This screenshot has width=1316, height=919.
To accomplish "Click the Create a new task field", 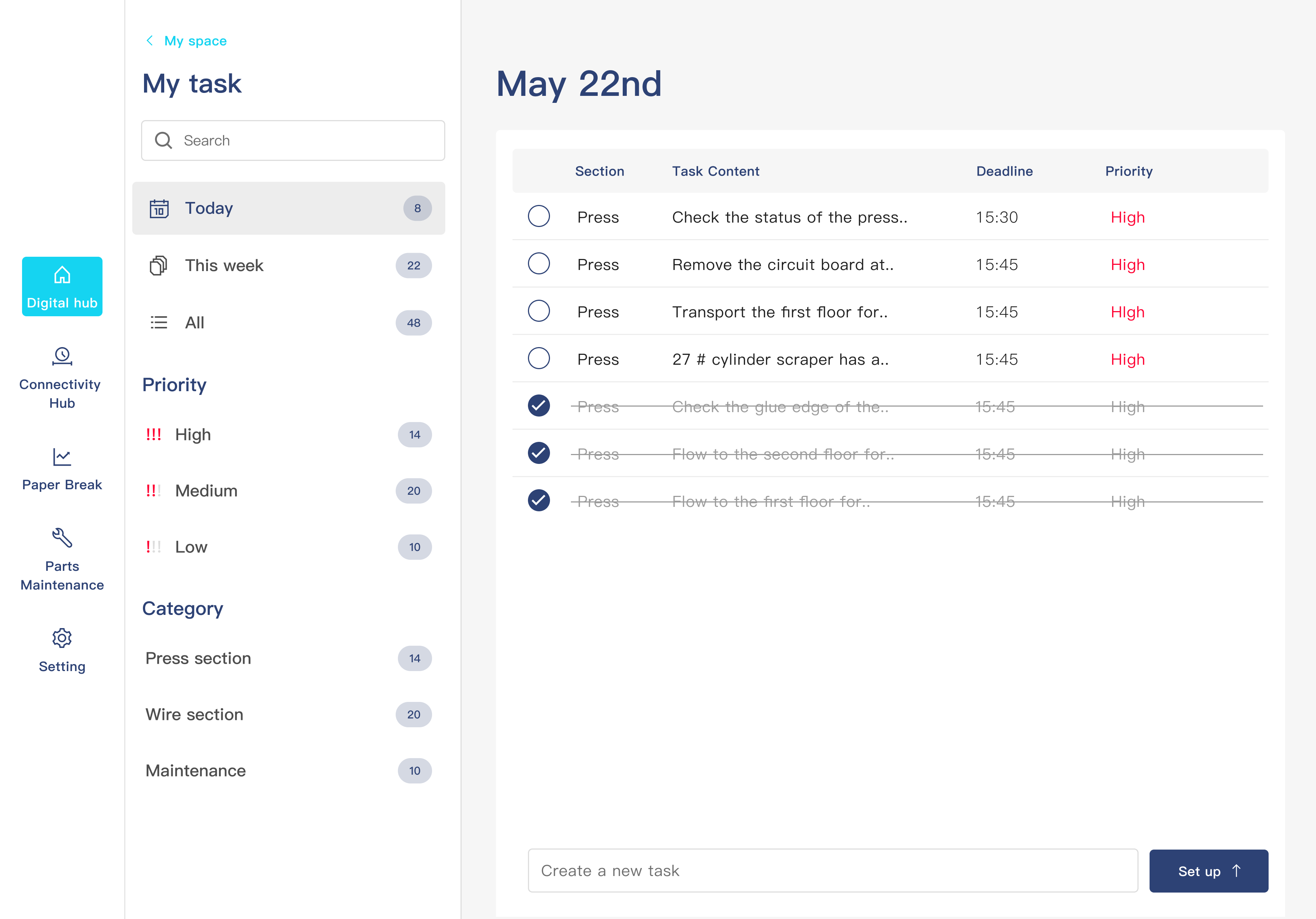I will pyautogui.click(x=832, y=870).
